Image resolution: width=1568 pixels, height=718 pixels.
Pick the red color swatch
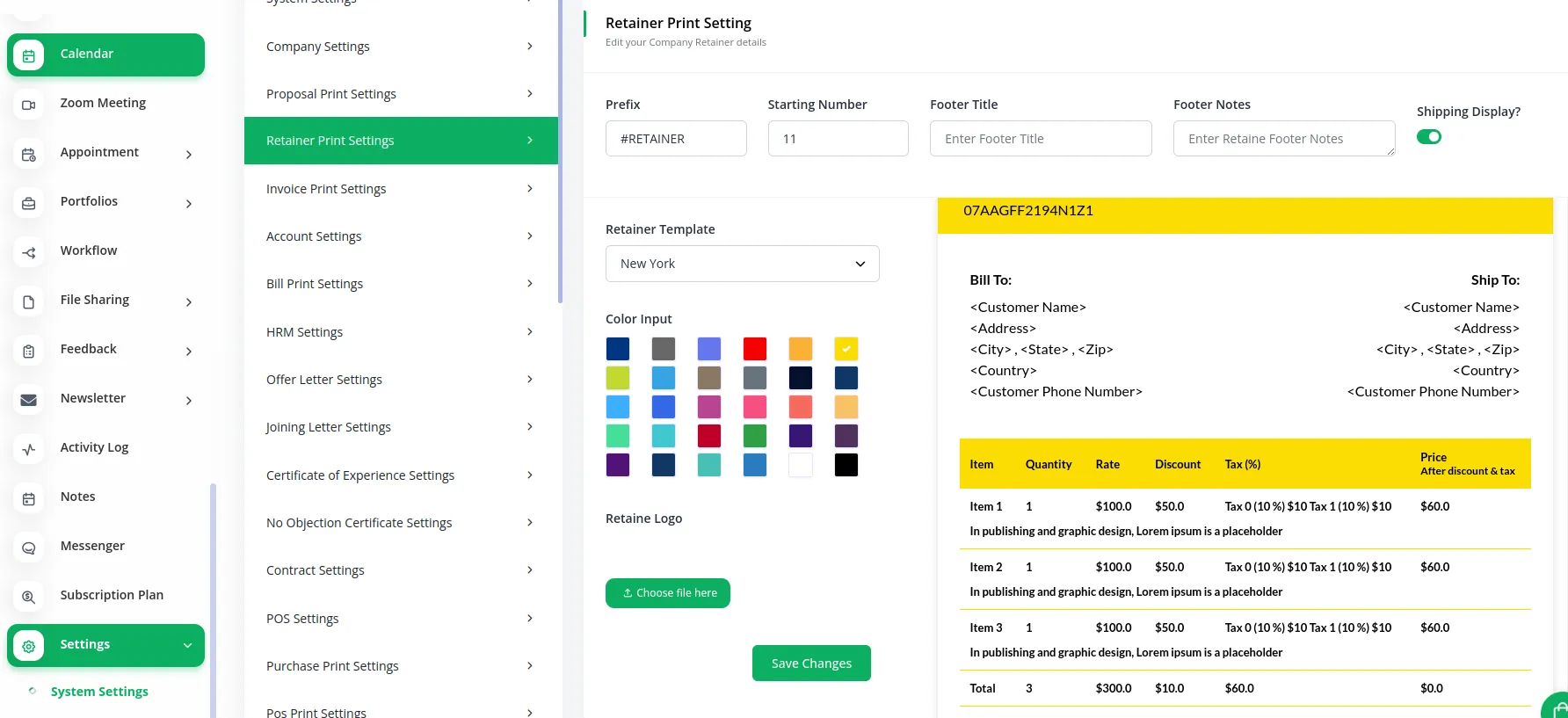754,349
